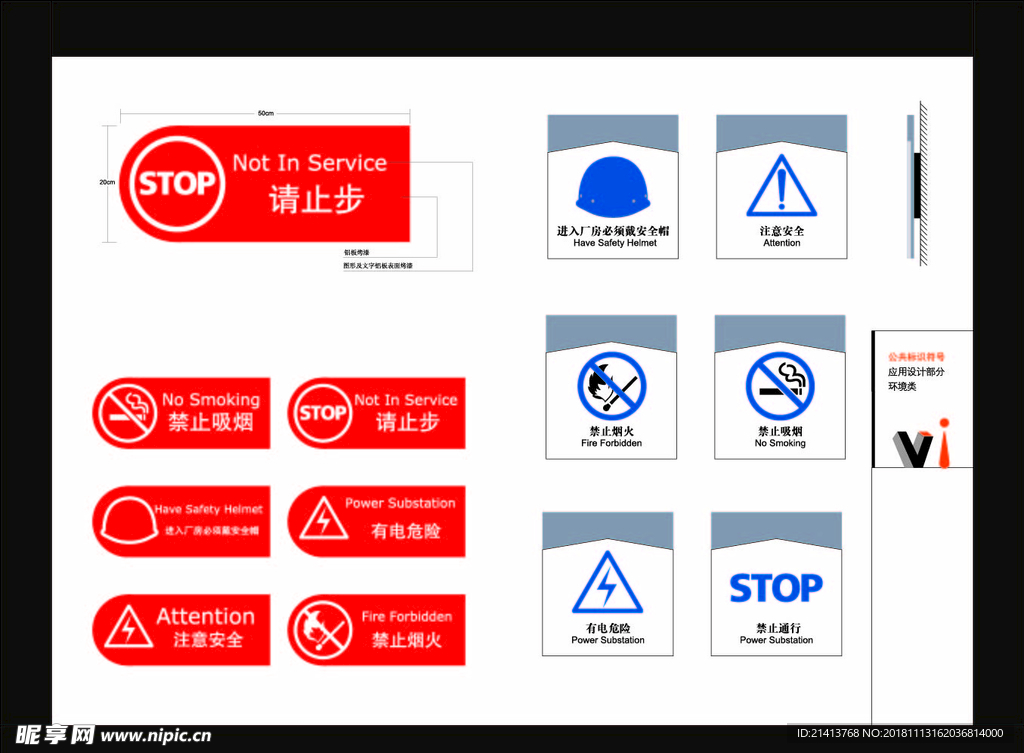
Task: Click the 20cm height dimension label
Action: [107, 182]
